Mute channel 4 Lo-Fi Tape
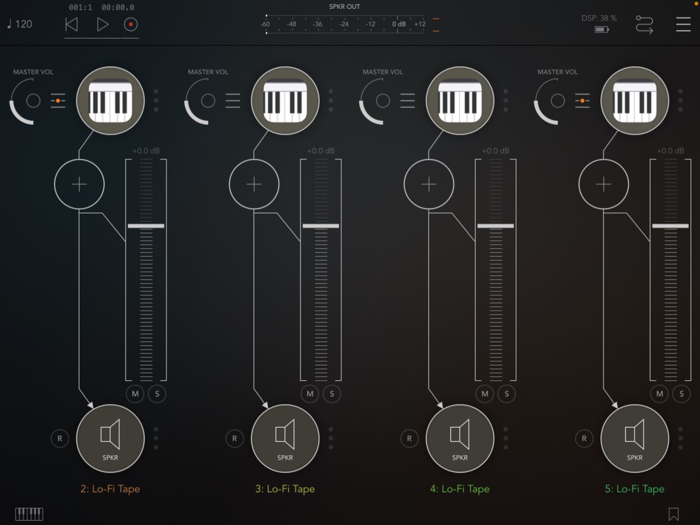This screenshot has height=525, width=700. coord(485,394)
